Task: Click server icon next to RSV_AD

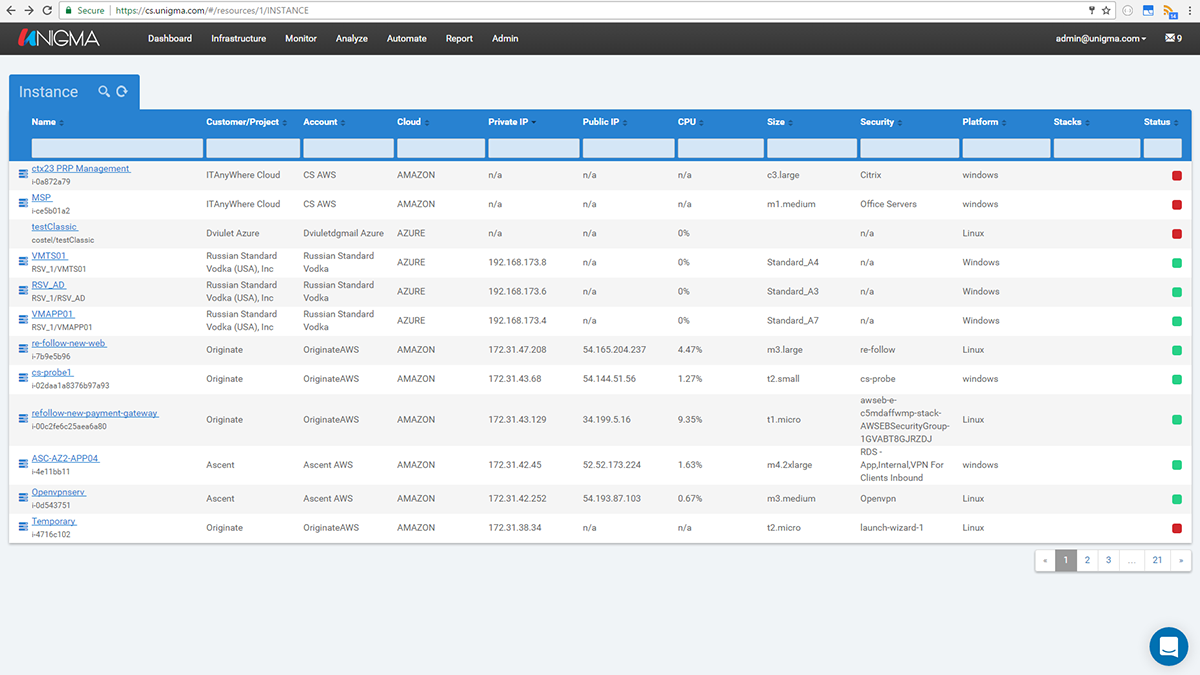Action: (24, 291)
